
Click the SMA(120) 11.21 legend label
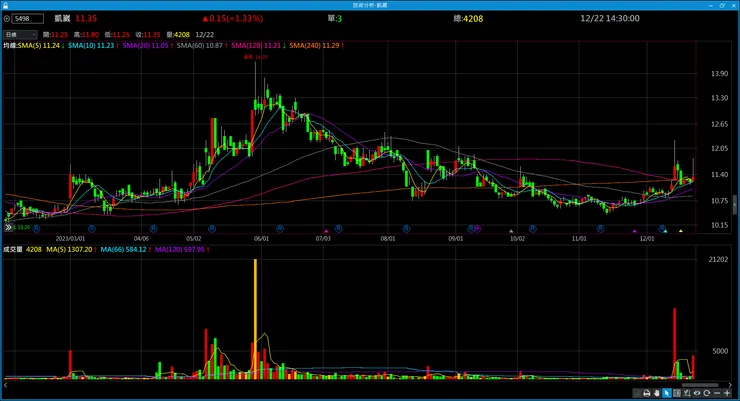[x=256, y=46]
